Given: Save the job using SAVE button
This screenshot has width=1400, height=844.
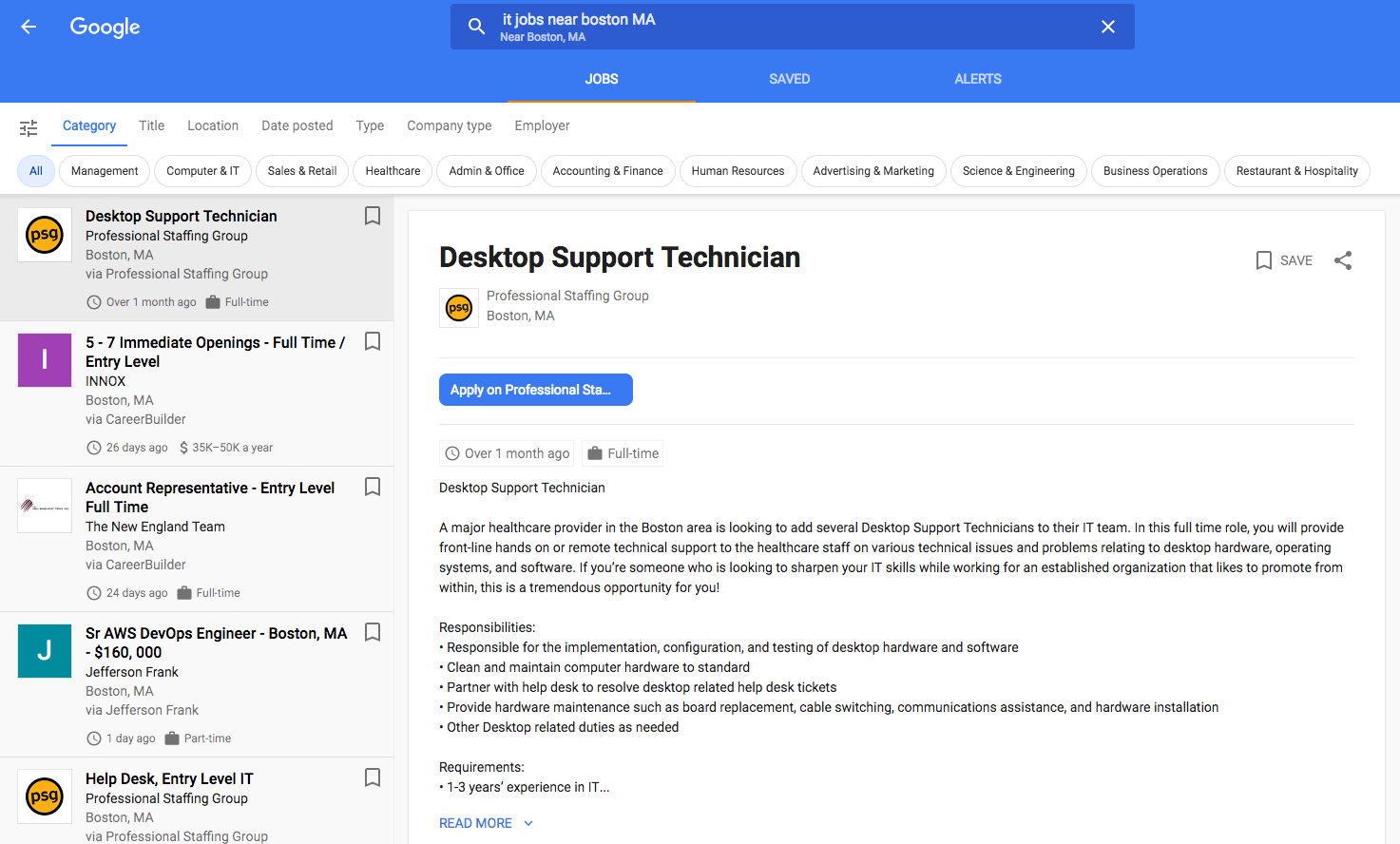Looking at the screenshot, I should [1284, 260].
